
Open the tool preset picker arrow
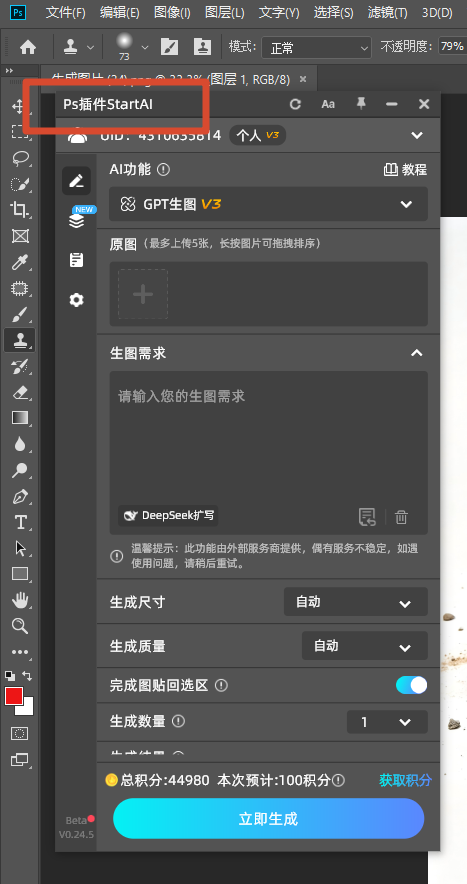(x=90, y=47)
